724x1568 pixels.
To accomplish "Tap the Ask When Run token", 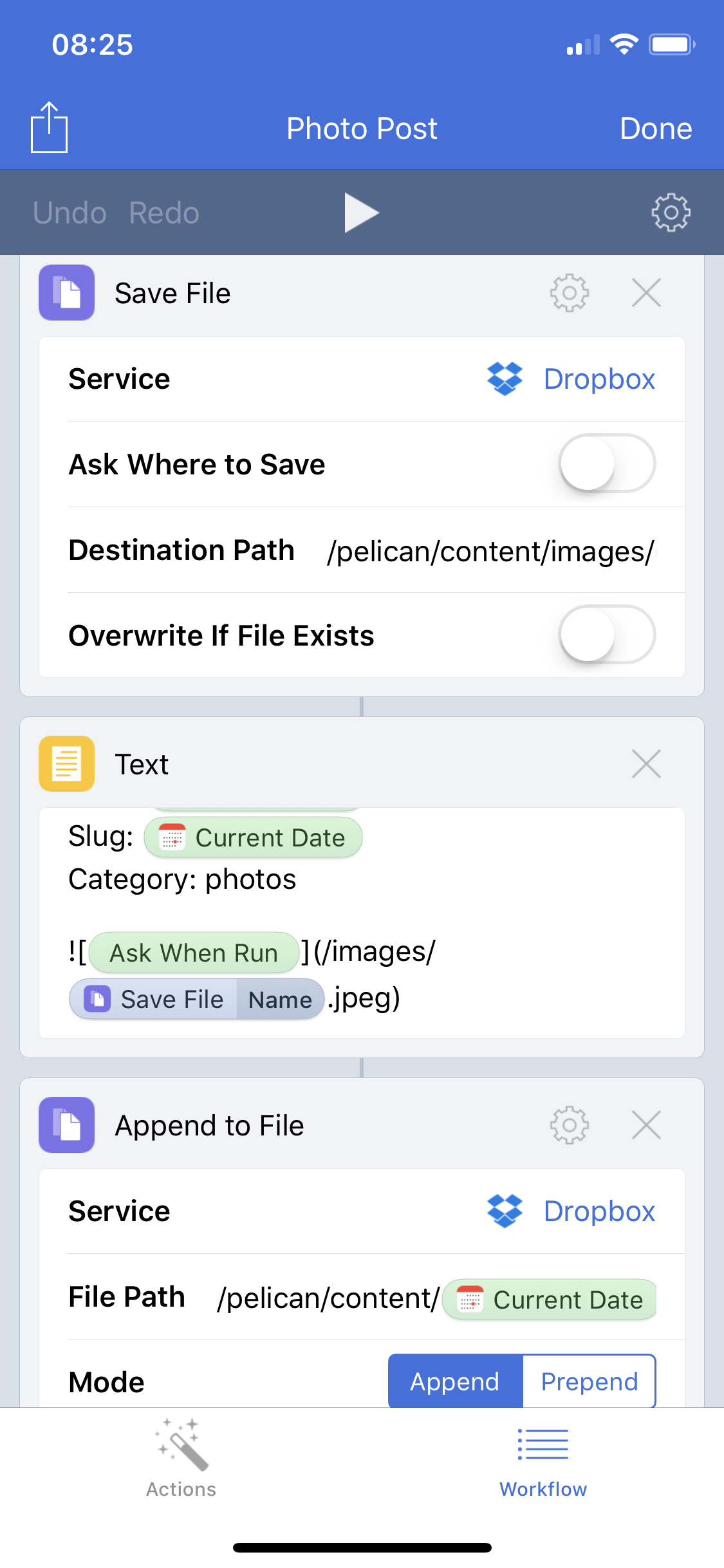I will pos(194,953).
